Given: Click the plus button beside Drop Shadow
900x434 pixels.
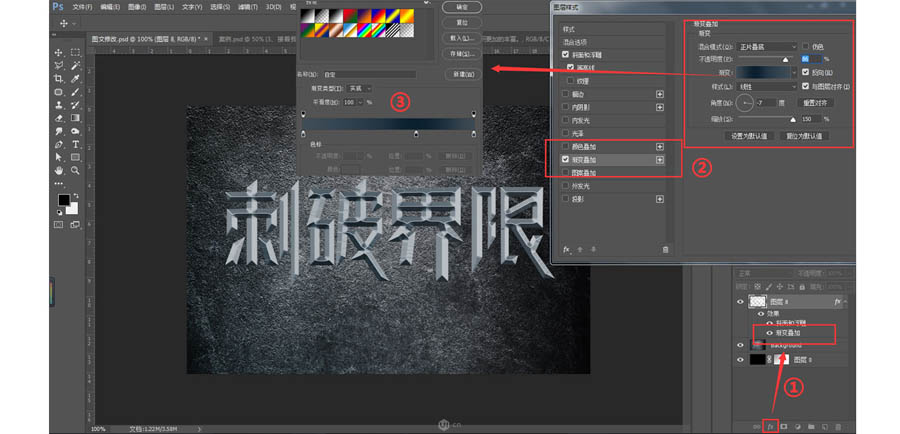Looking at the screenshot, I should click(660, 199).
